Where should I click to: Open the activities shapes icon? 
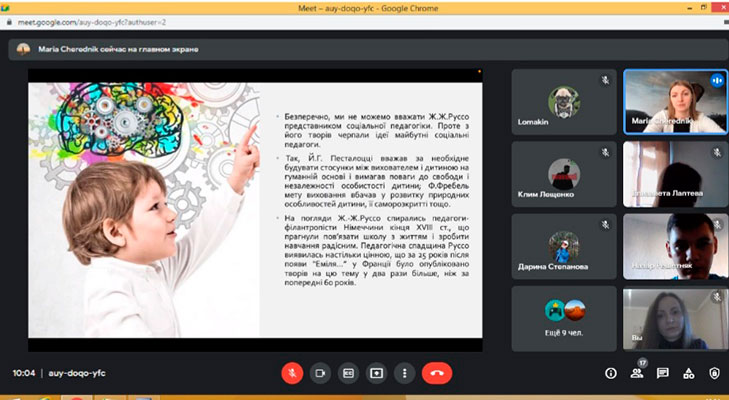(689, 373)
